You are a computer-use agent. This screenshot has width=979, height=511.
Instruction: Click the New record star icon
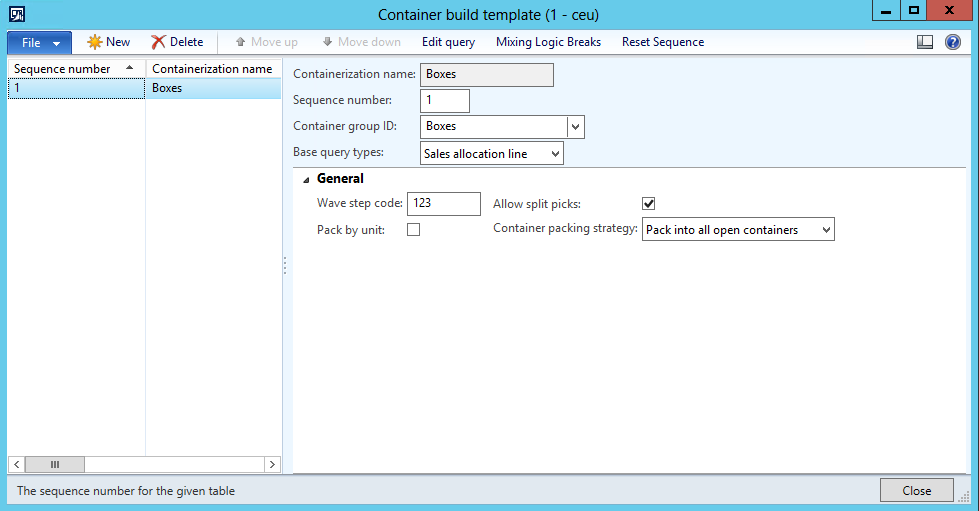click(95, 42)
